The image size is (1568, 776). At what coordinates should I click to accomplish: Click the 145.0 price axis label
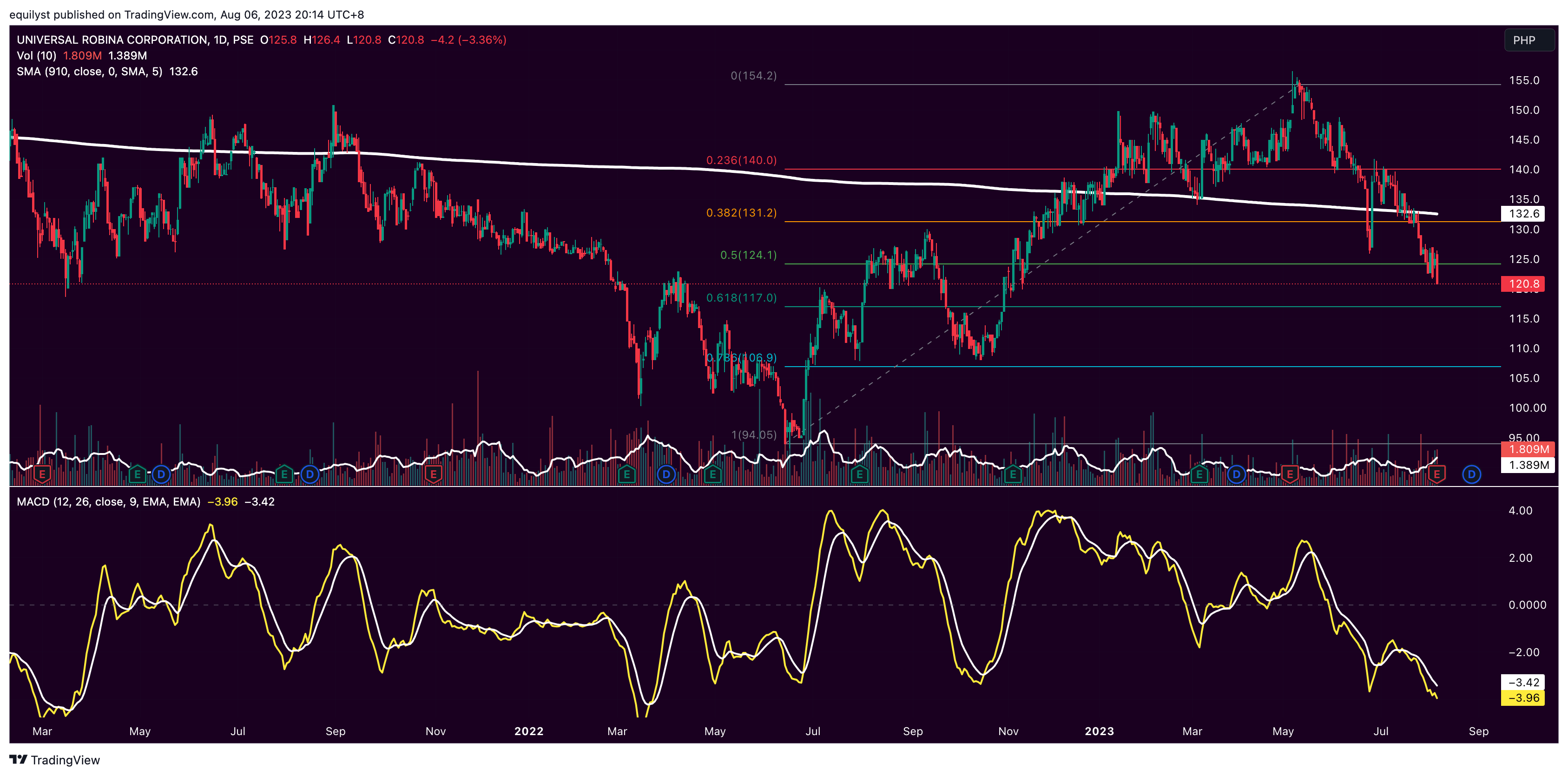pyautogui.click(x=1524, y=140)
